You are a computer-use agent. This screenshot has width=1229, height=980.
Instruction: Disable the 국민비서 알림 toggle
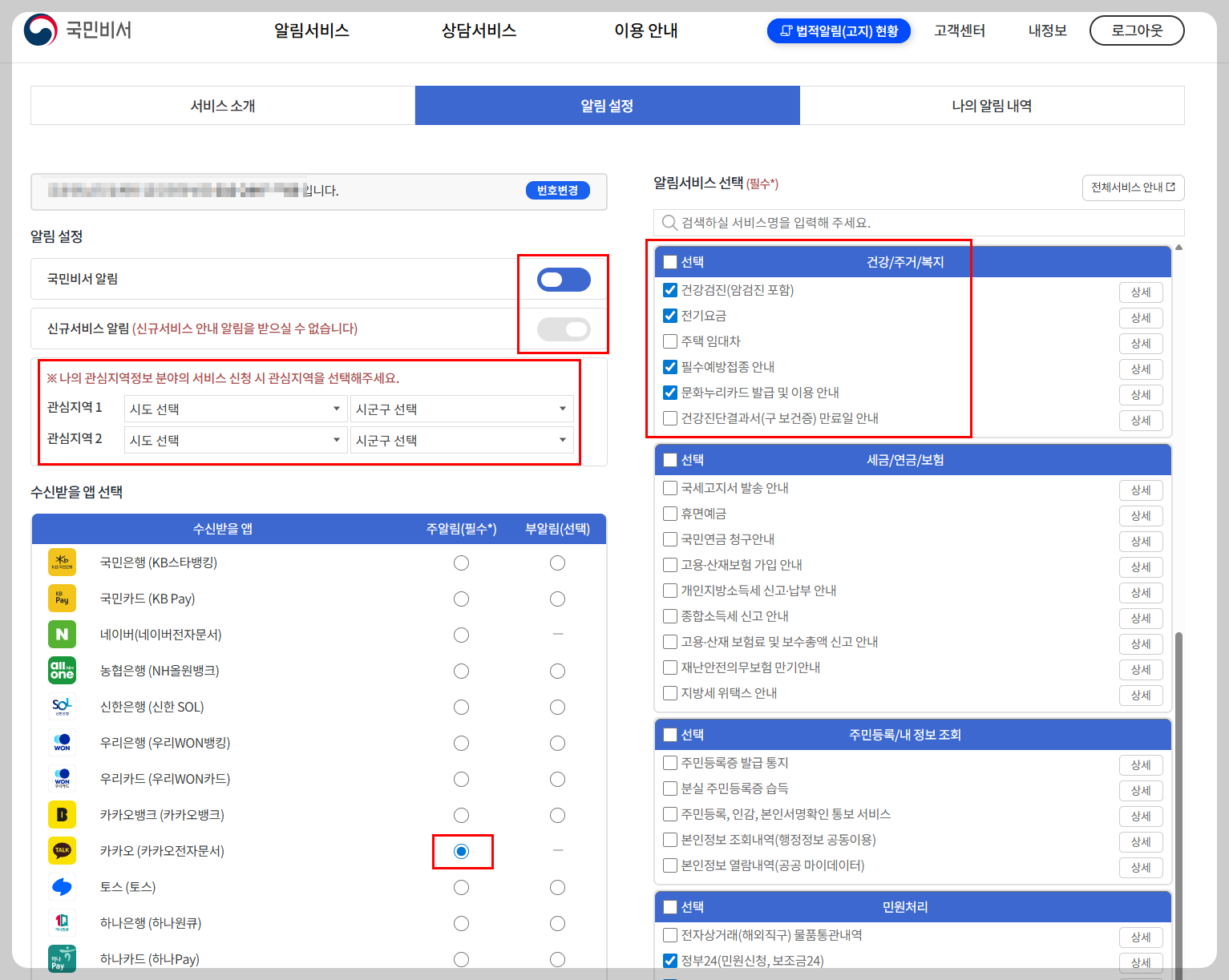(563, 279)
